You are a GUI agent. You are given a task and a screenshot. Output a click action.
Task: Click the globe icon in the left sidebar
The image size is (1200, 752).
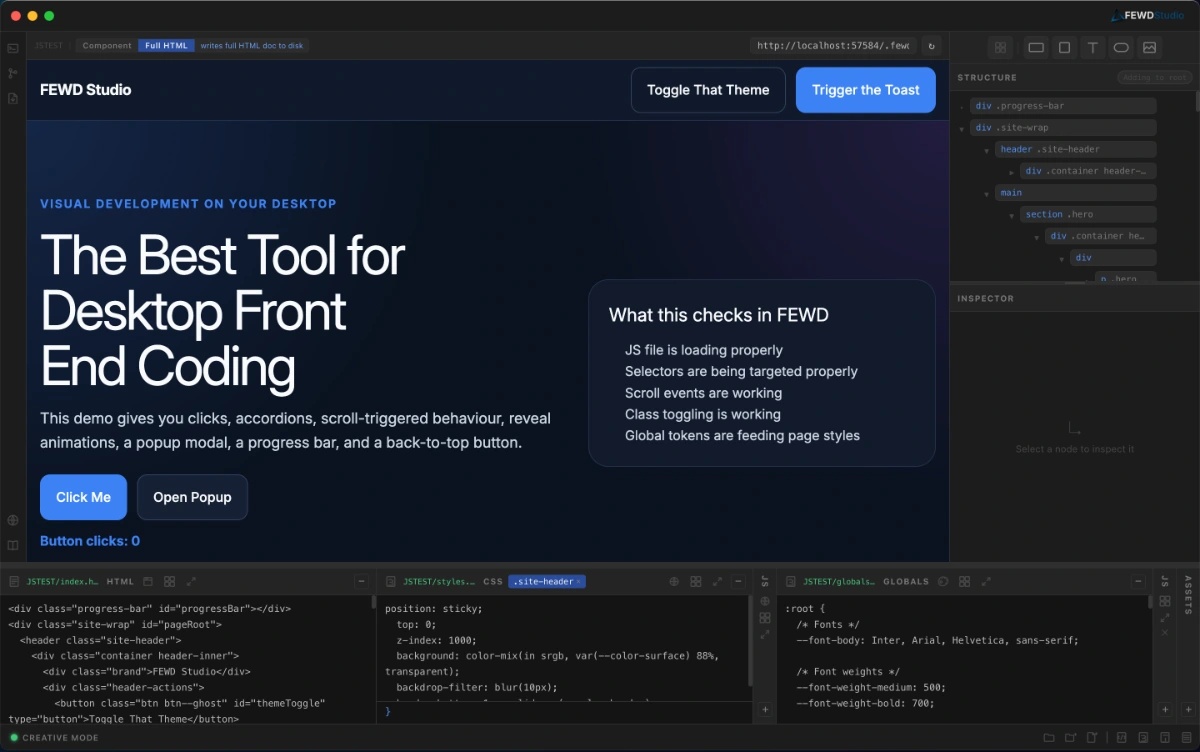pyautogui.click(x=13, y=520)
